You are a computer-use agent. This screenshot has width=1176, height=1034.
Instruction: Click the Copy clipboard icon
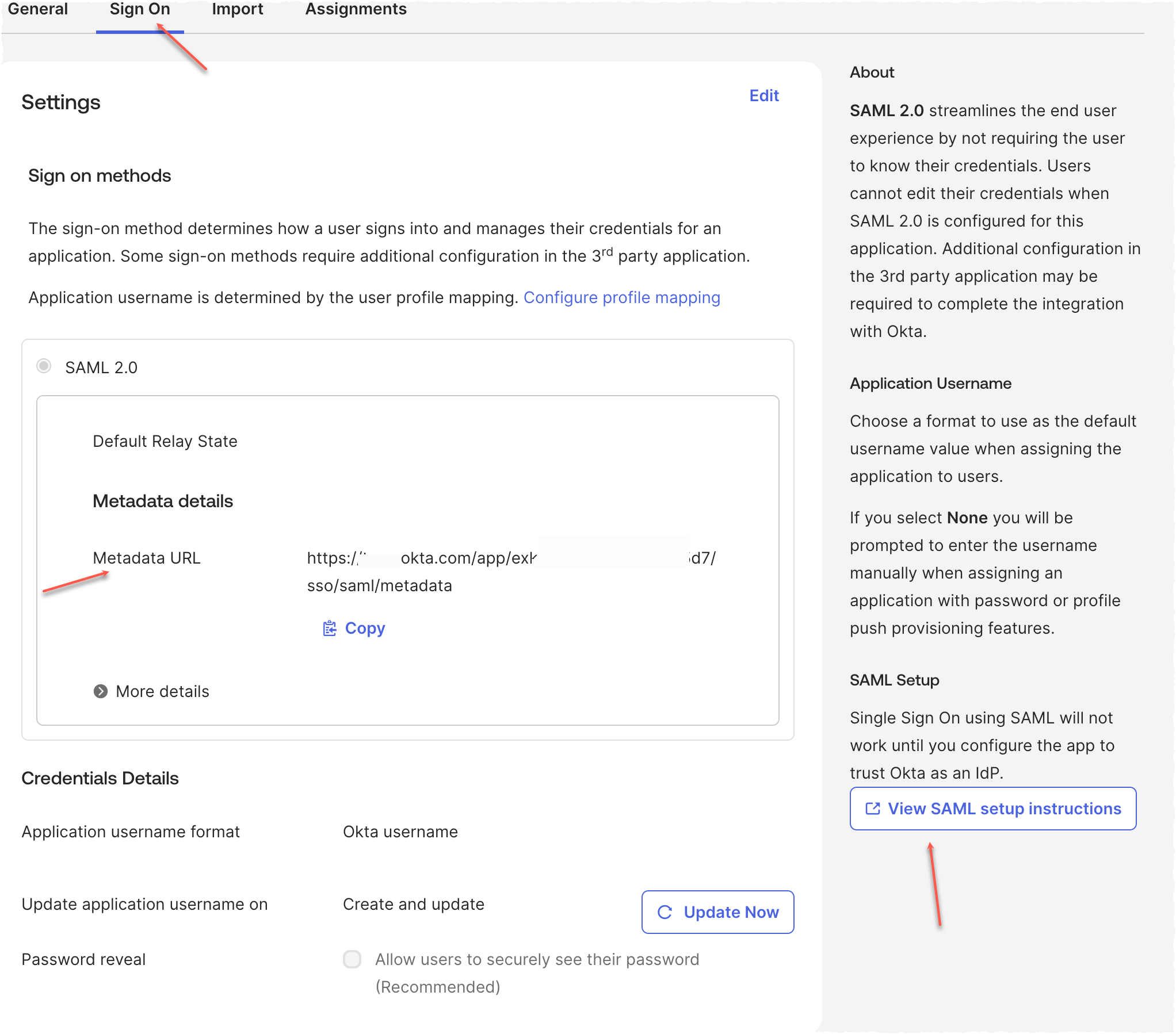coord(329,629)
